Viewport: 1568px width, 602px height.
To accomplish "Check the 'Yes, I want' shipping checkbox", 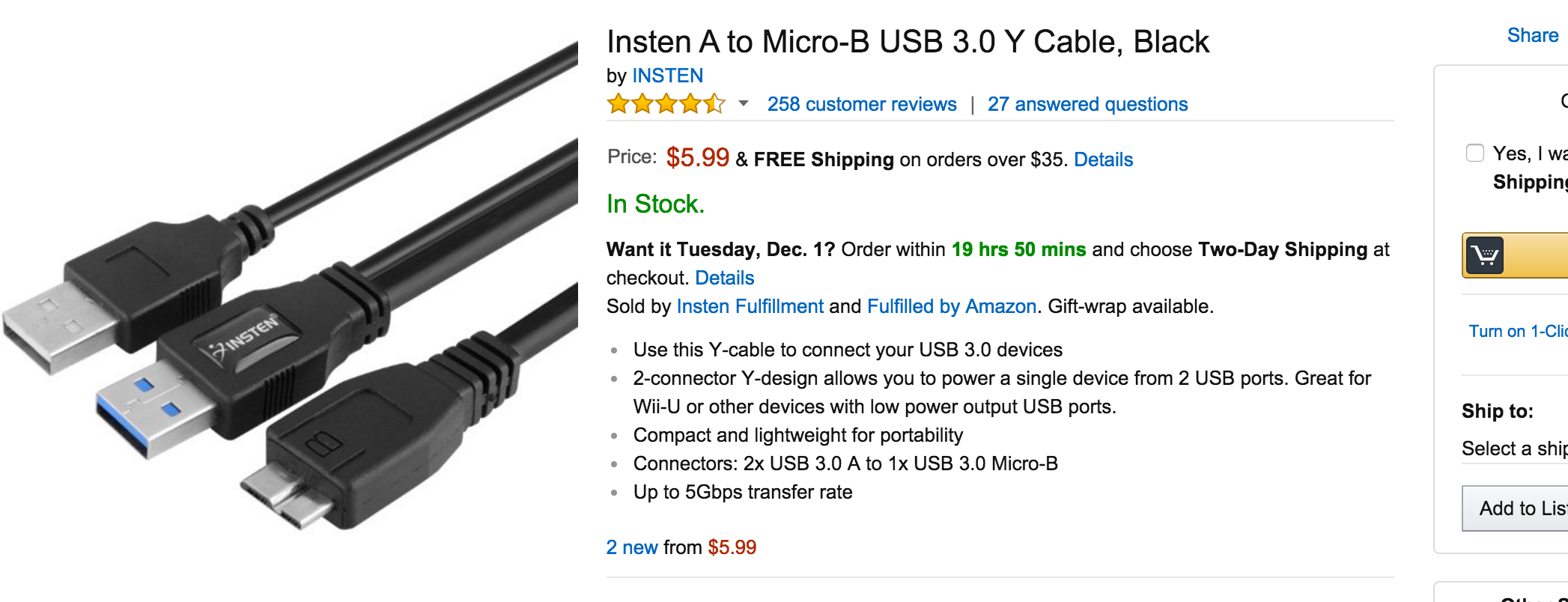I will pos(1474,153).
